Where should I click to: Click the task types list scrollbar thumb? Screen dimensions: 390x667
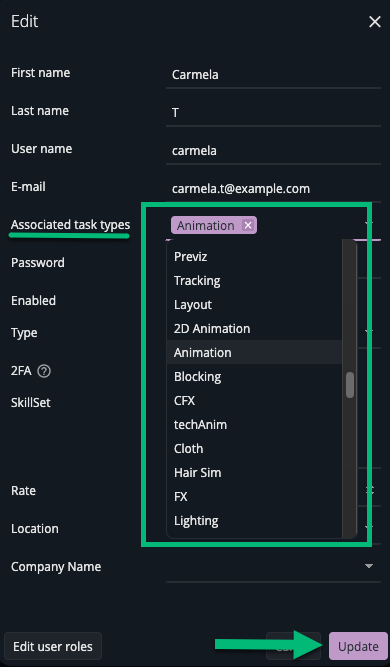coord(350,385)
